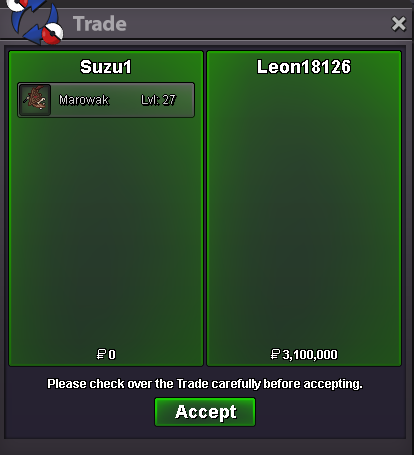Image resolution: width=414 pixels, height=455 pixels.
Task: Click Suzu1's money amount of 0
Action: coord(112,354)
